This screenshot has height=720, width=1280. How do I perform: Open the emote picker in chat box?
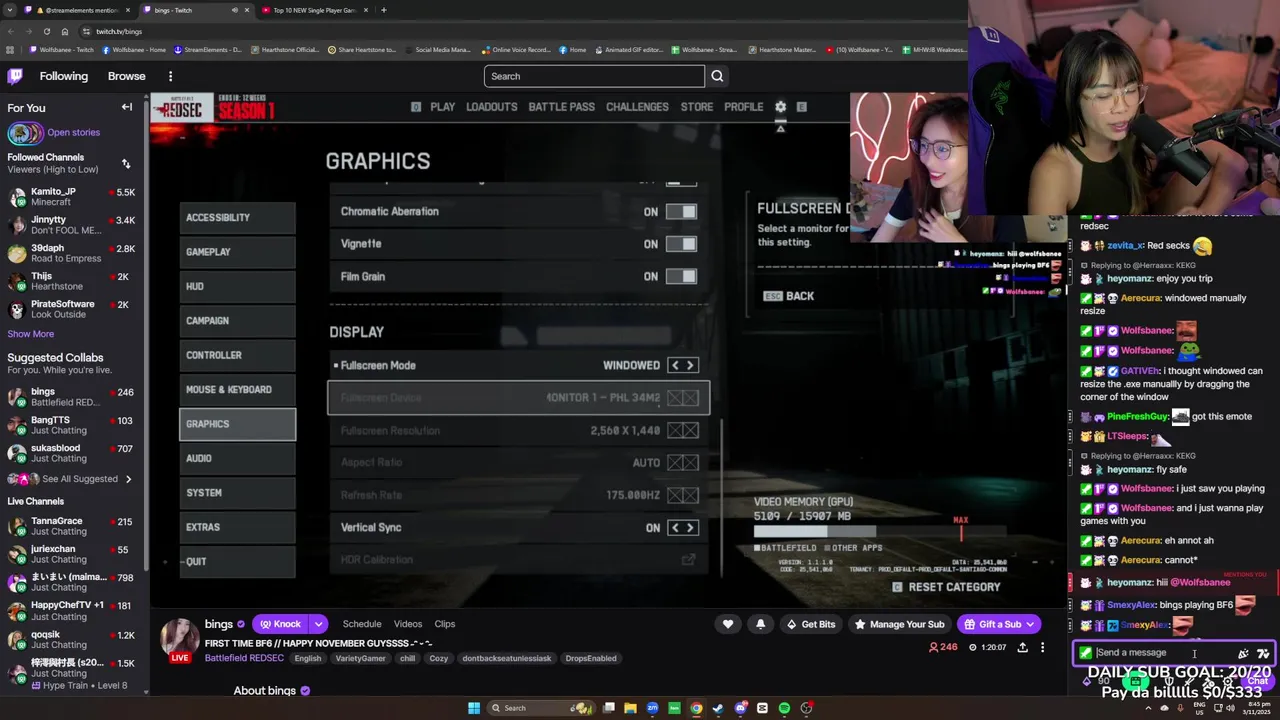point(1264,653)
